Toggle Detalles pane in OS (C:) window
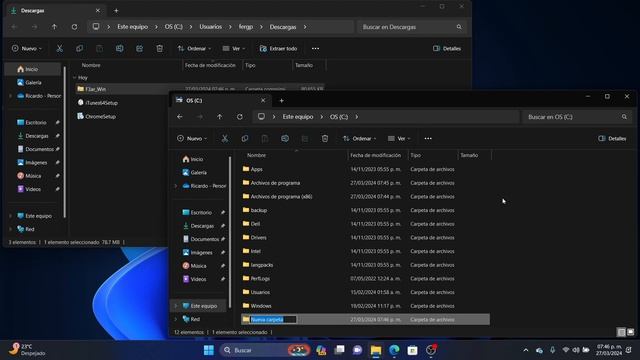 pyautogui.click(x=612, y=138)
